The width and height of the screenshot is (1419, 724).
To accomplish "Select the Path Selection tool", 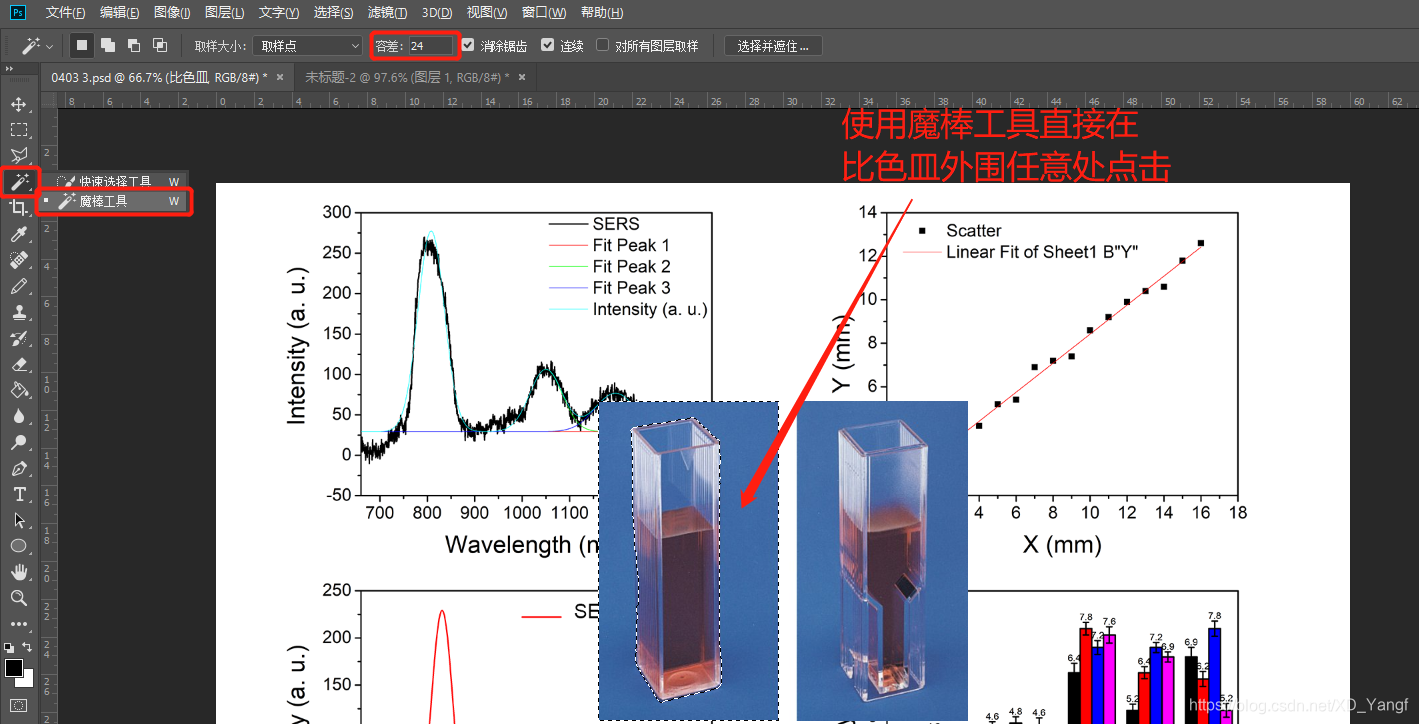I will pyautogui.click(x=18, y=520).
